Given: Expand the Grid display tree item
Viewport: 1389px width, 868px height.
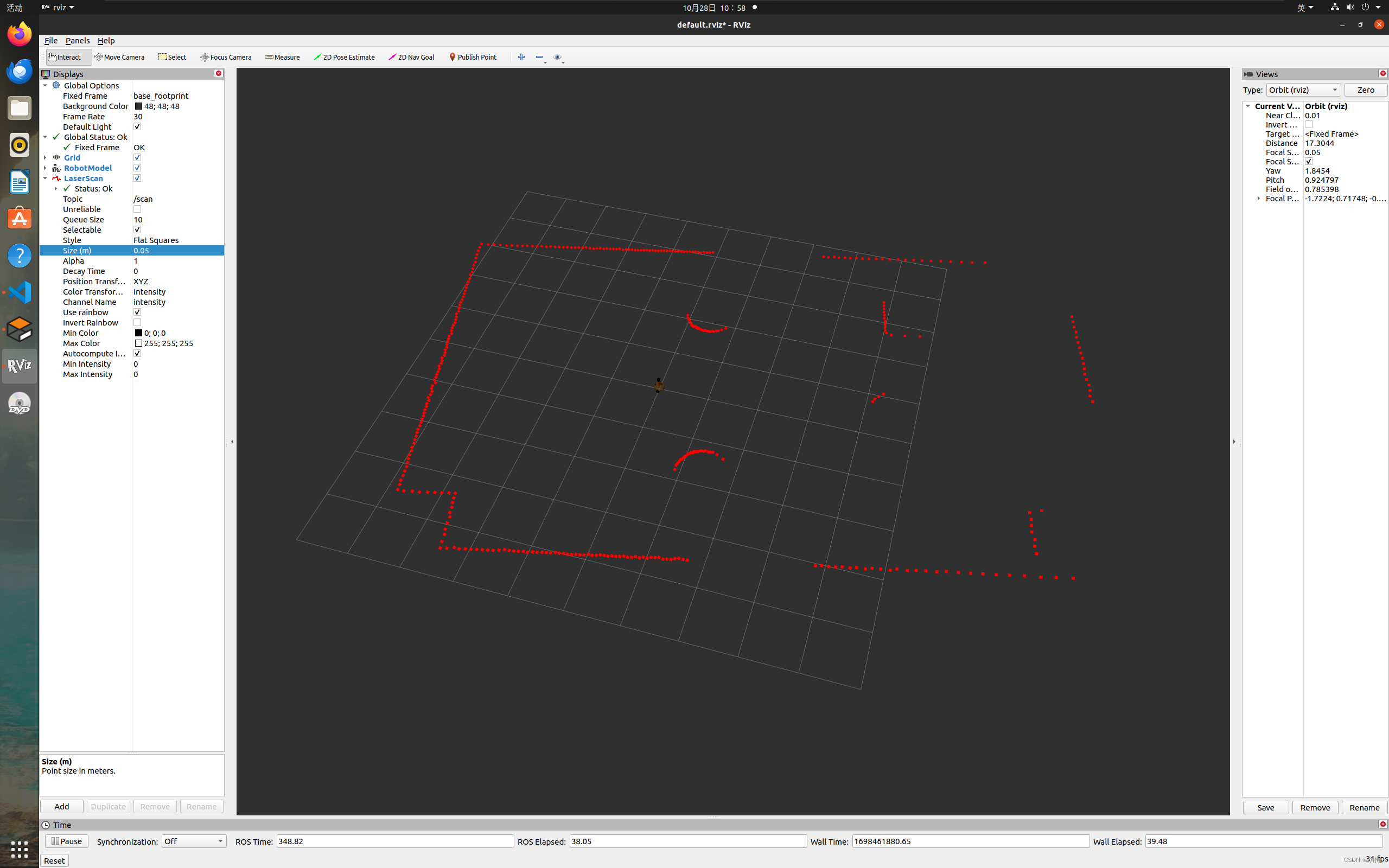Looking at the screenshot, I should click(x=46, y=157).
